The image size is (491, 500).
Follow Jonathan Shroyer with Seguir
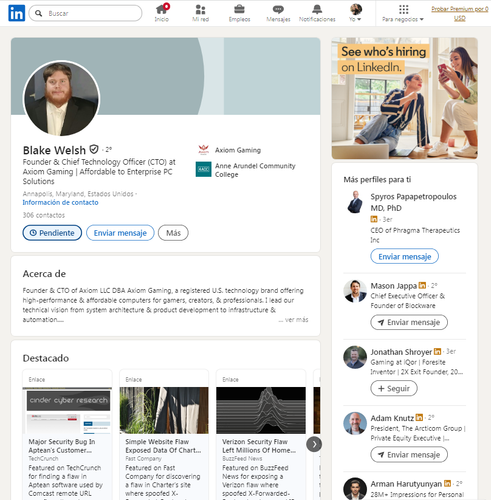(x=394, y=388)
